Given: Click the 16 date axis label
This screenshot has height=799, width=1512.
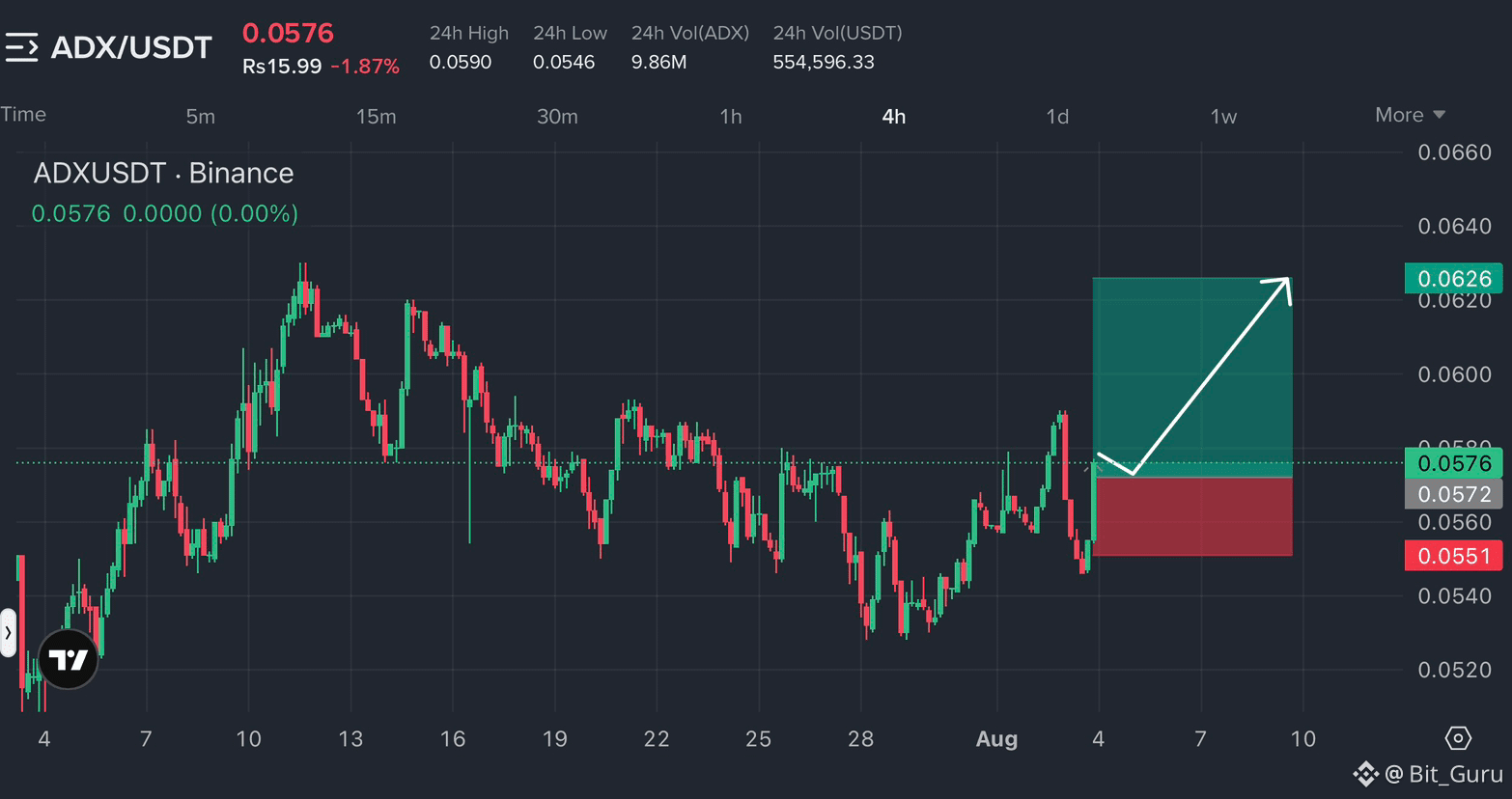Looking at the screenshot, I should 453,739.
